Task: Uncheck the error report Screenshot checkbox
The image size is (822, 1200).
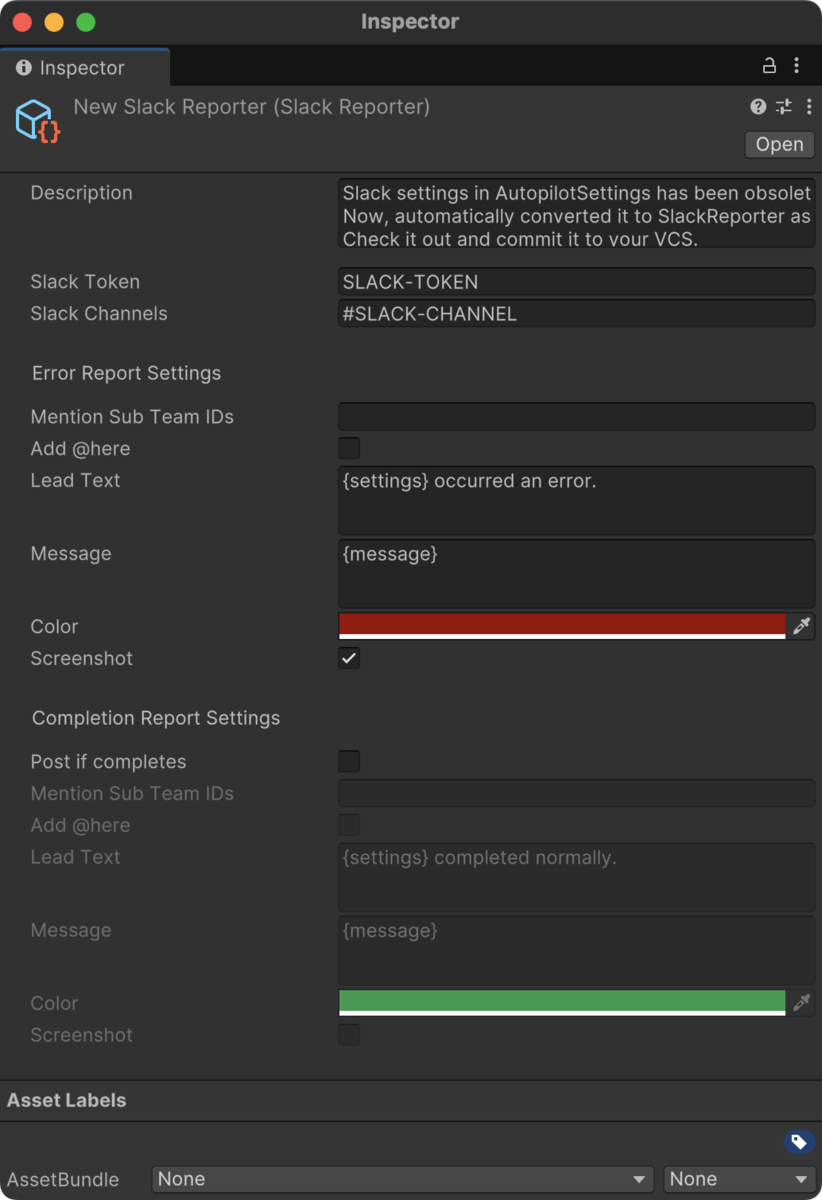Action: (349, 659)
